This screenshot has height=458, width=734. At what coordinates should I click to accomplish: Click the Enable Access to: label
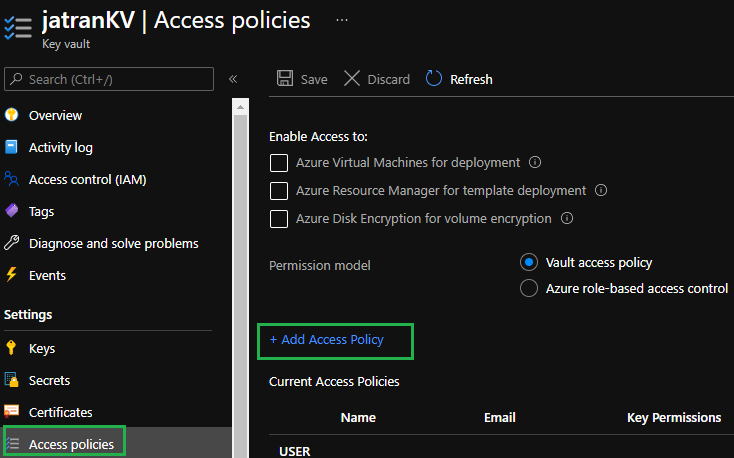318,136
